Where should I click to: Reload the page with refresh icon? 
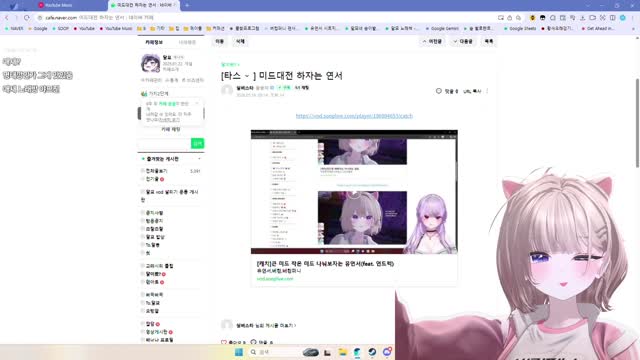click(27, 18)
